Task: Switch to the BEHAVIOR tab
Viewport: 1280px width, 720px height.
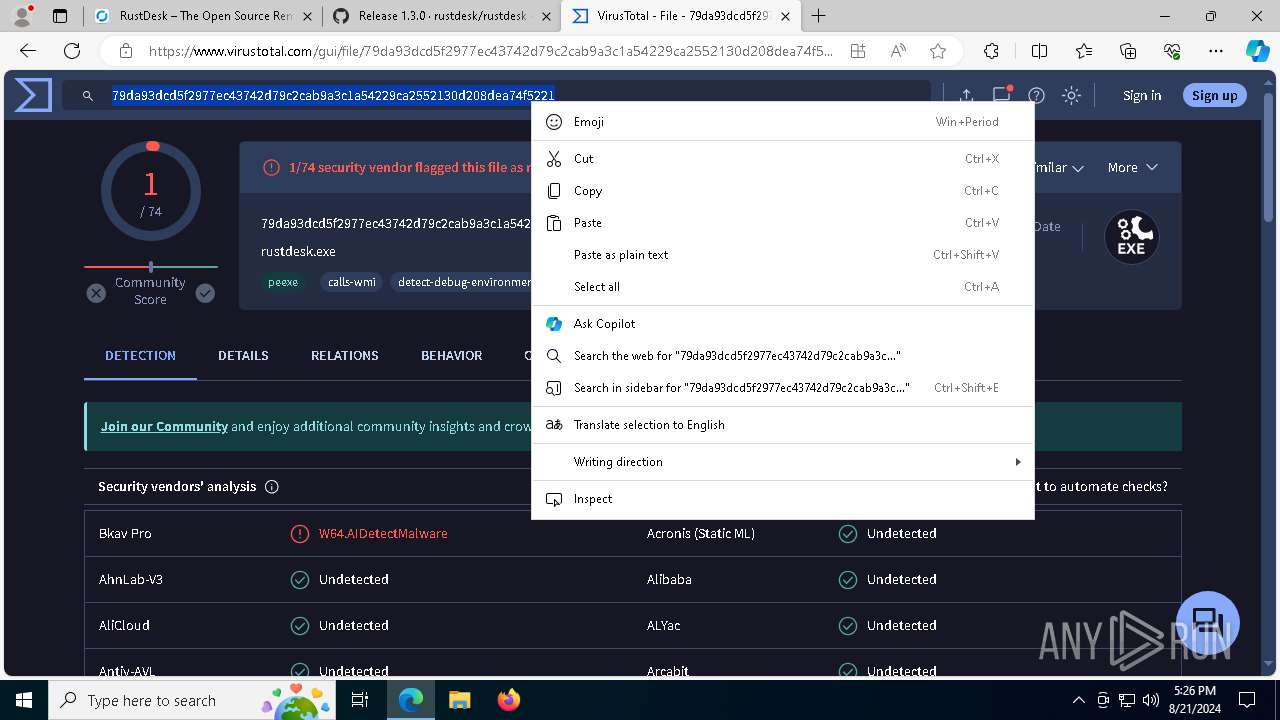Action: pyautogui.click(x=451, y=355)
